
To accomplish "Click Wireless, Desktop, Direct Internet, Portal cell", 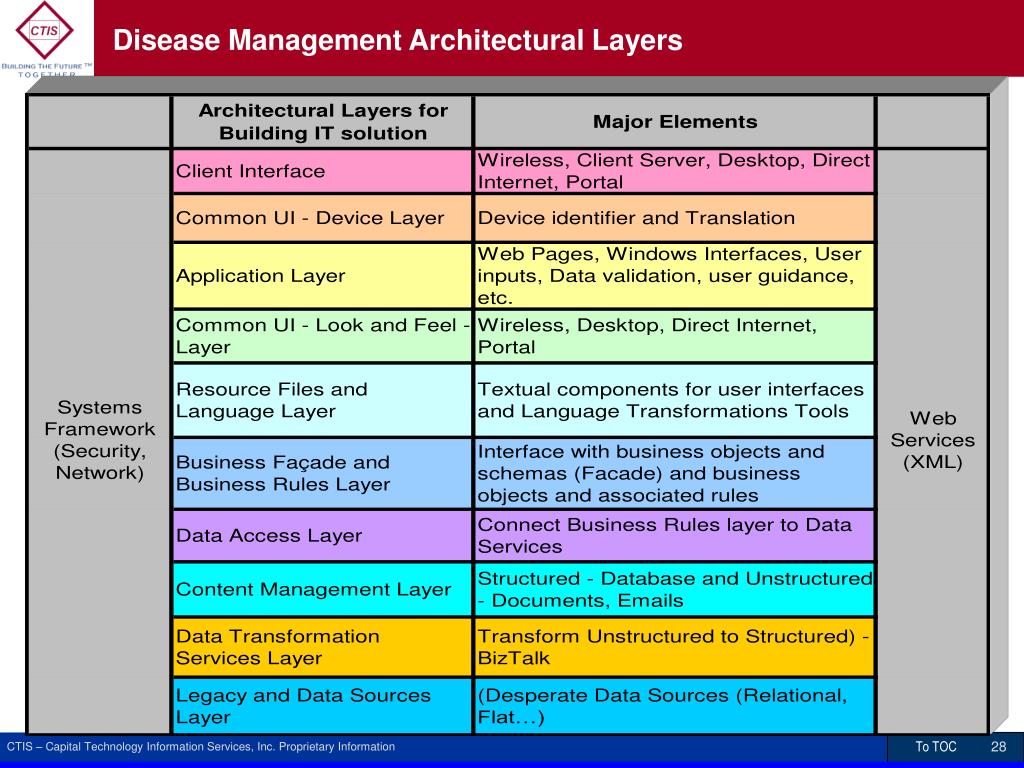I will pyautogui.click(x=675, y=336).
